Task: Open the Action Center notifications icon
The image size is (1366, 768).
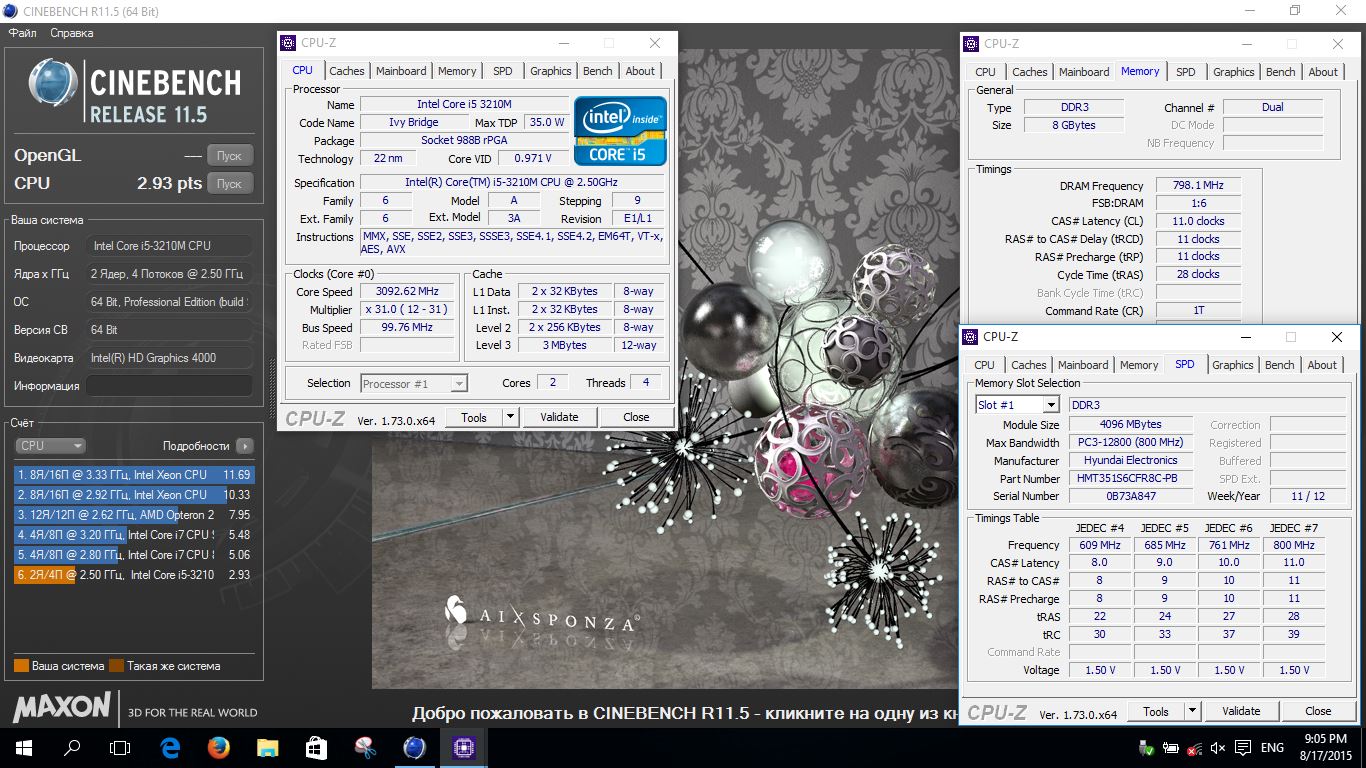Action: click(1244, 748)
